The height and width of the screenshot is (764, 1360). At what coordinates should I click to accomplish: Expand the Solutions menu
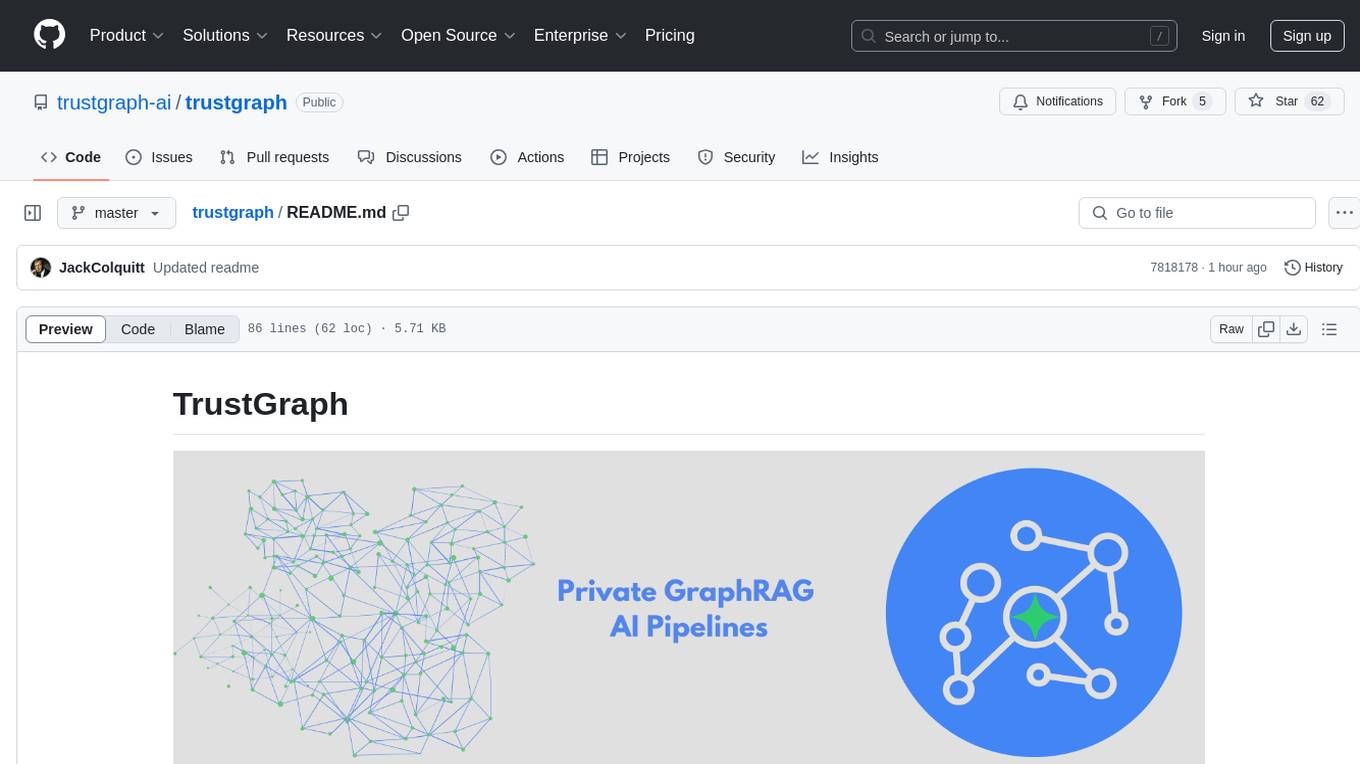[225, 35]
